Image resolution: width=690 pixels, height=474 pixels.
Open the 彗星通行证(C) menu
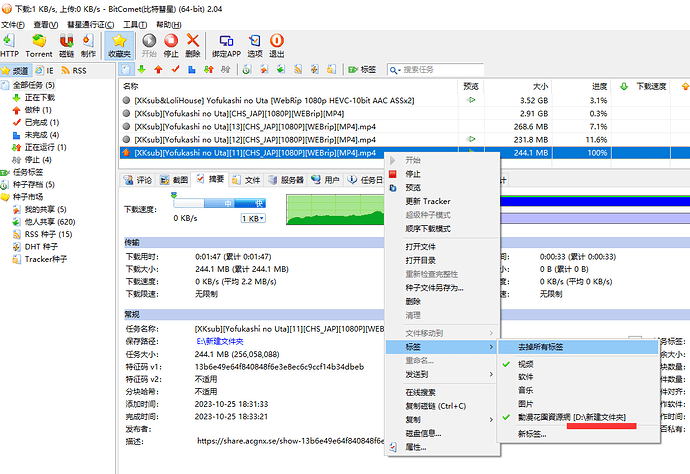pyautogui.click(x=90, y=25)
